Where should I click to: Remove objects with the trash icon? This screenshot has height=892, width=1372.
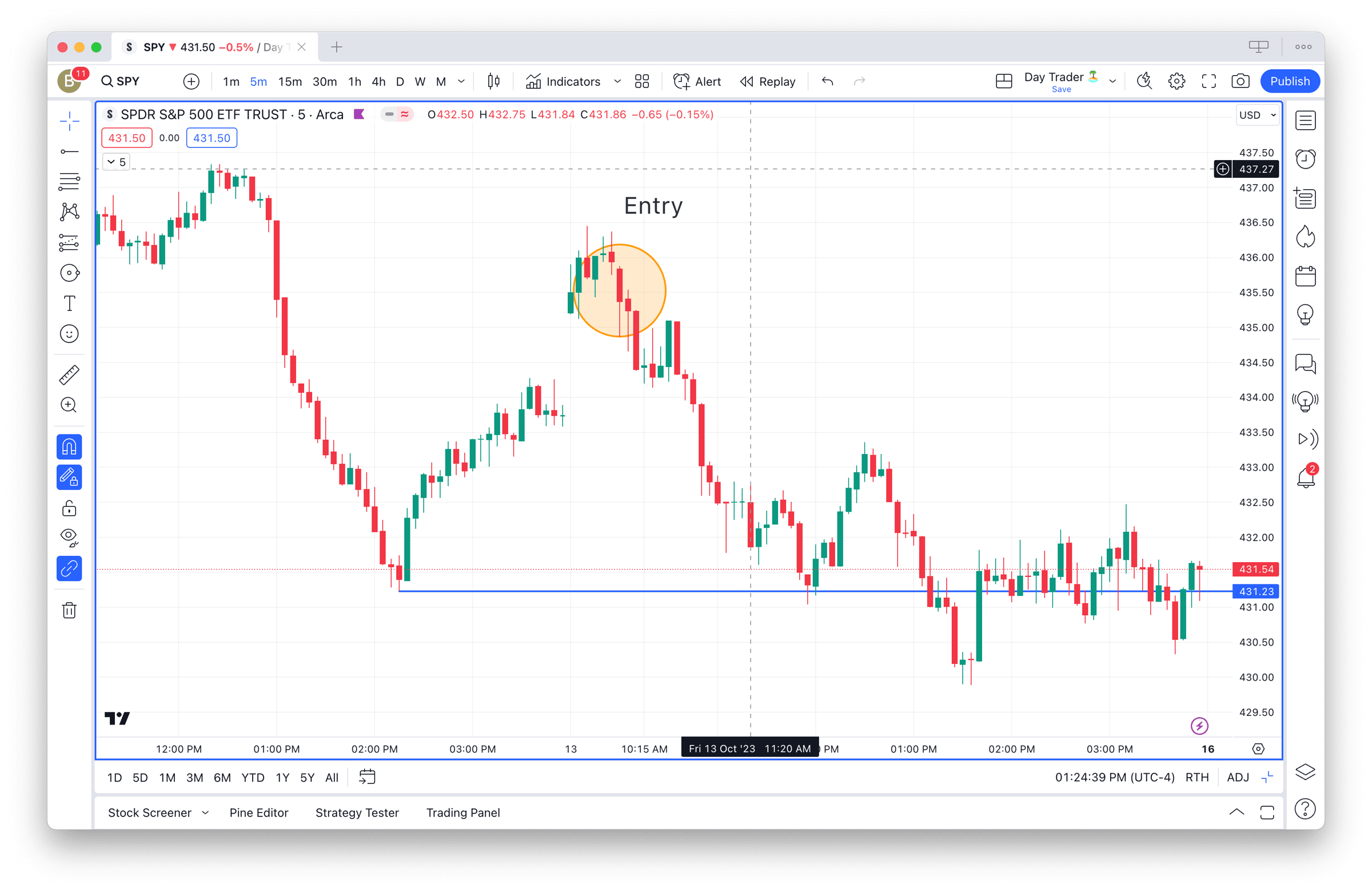tap(69, 610)
